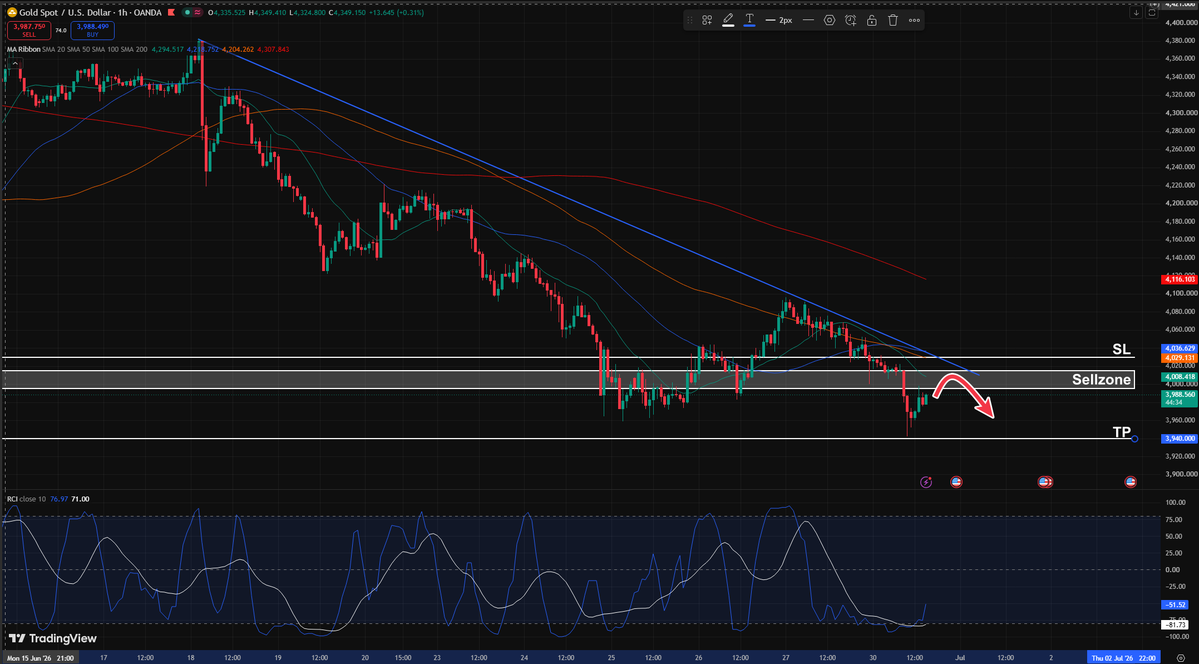
Task: Click the blue BUY 3,988.49 button
Action: (92, 30)
